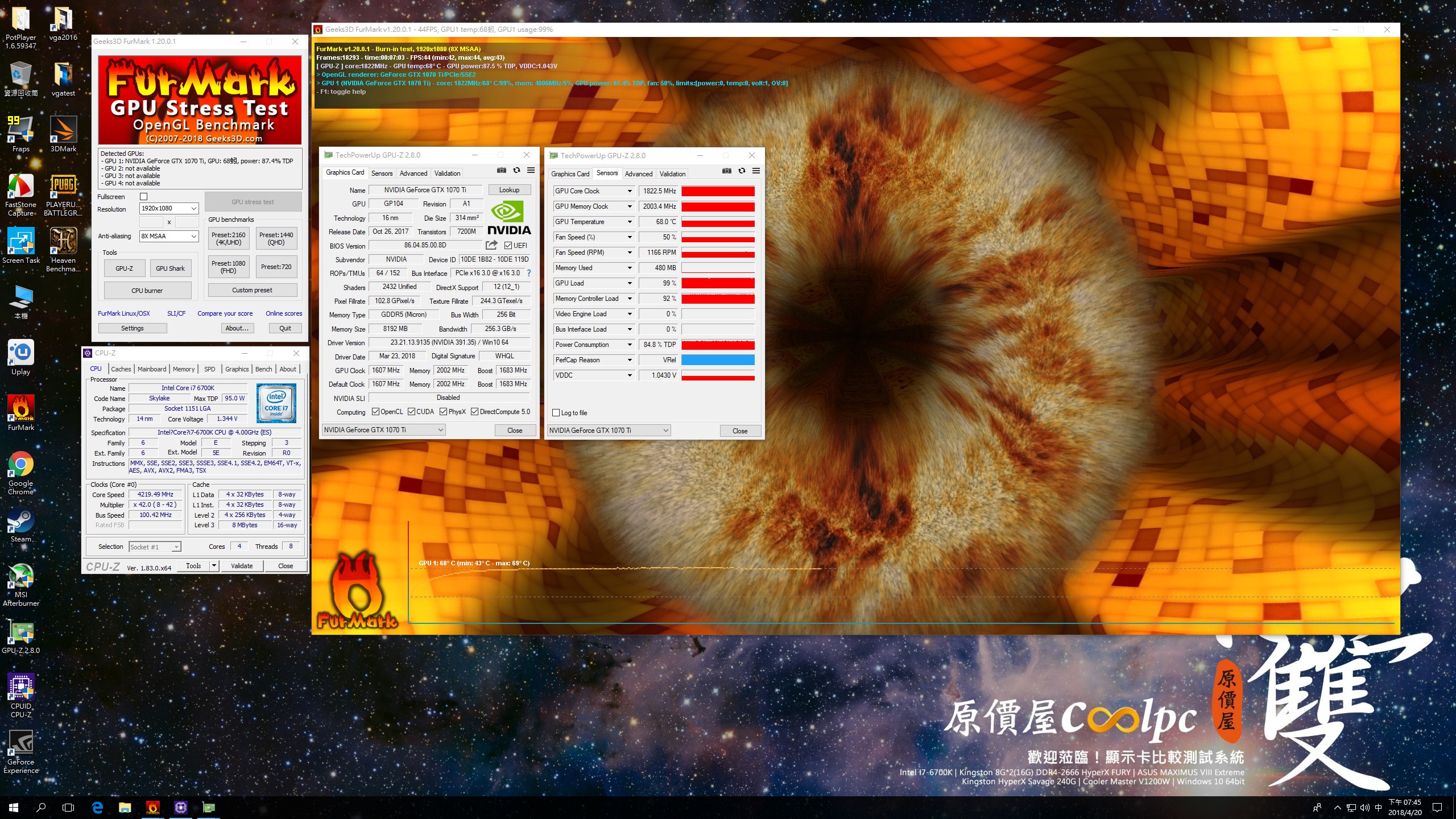Open Steam desktop icon
The height and width of the screenshot is (819, 1456).
[x=21, y=524]
